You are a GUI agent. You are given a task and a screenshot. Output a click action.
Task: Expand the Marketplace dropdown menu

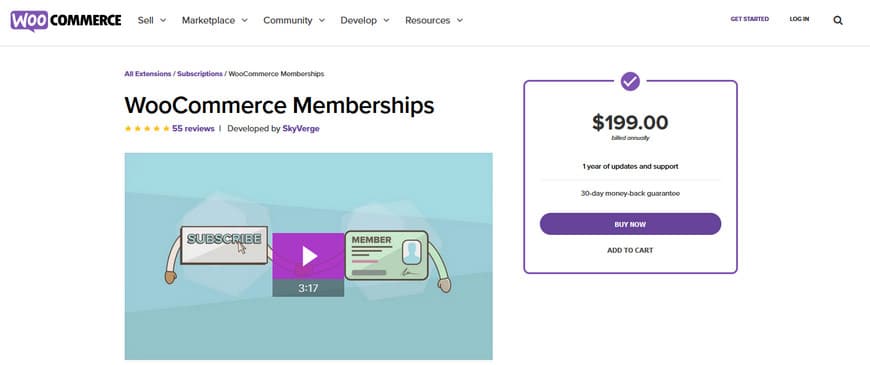pos(215,21)
